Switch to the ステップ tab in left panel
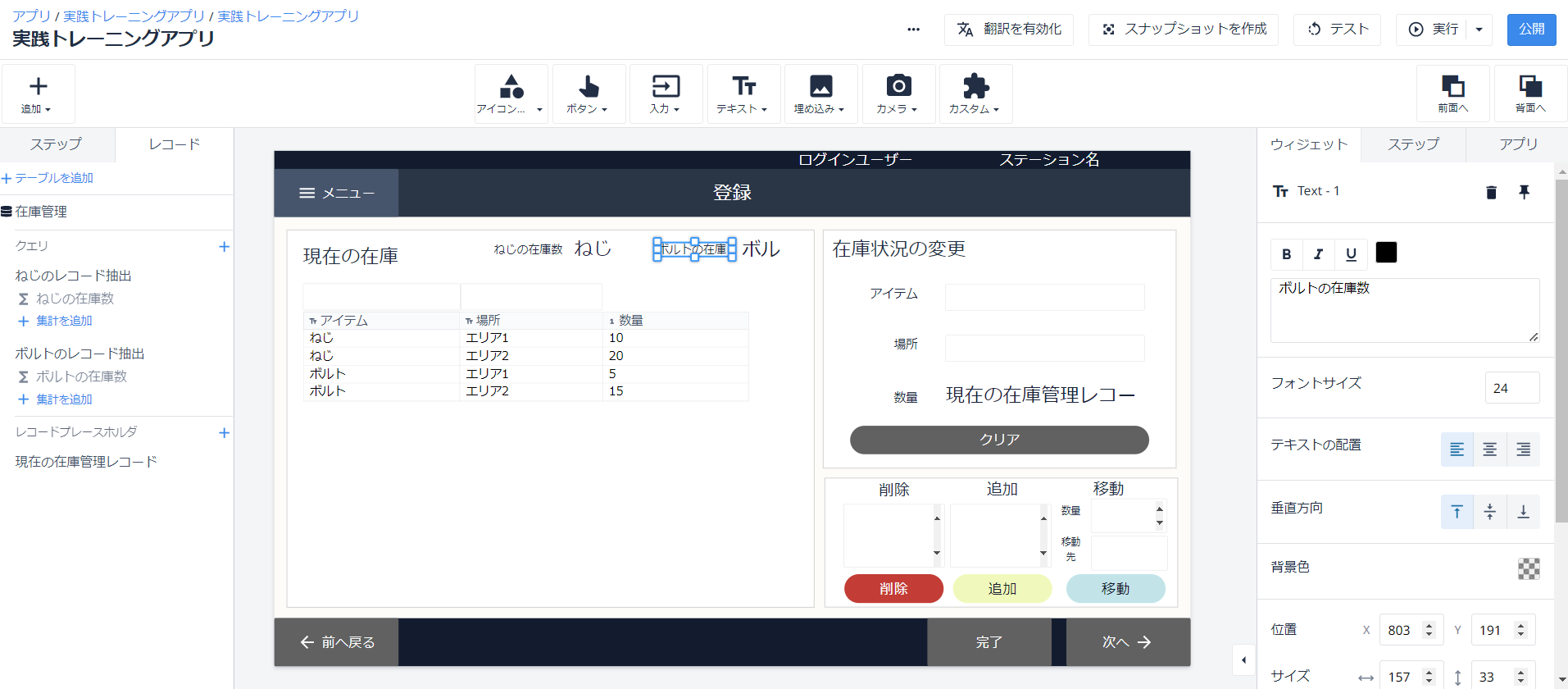The height and width of the screenshot is (689, 1568). click(57, 144)
